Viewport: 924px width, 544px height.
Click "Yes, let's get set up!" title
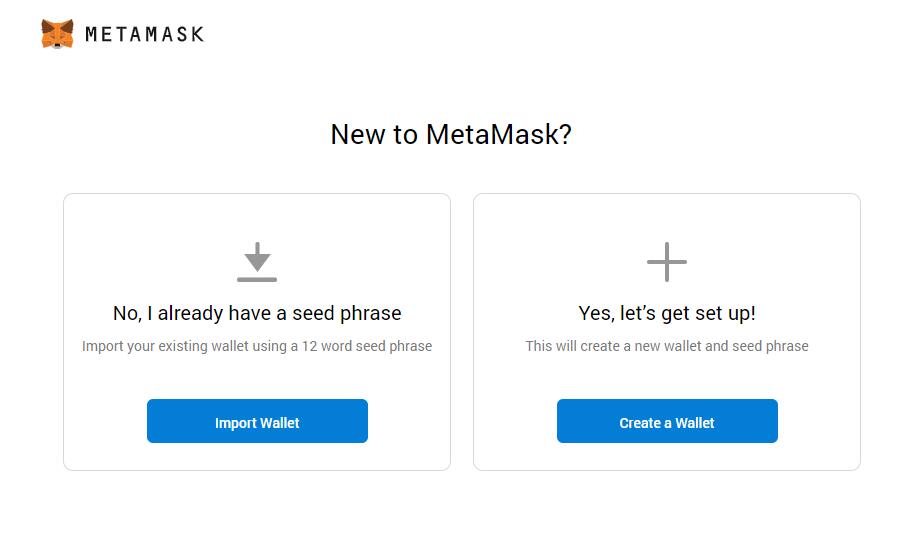pyautogui.click(x=667, y=313)
